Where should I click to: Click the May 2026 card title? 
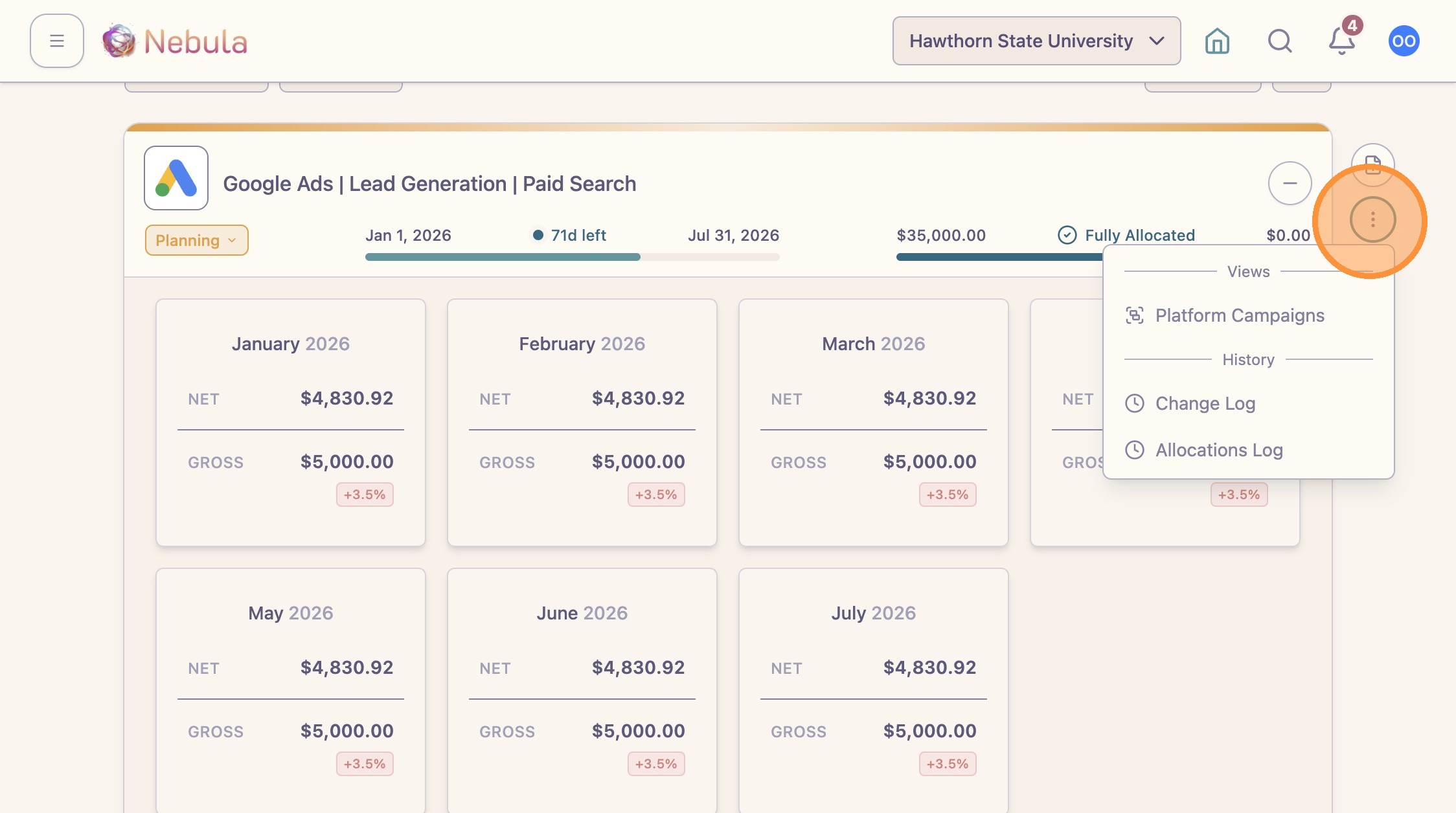(x=291, y=613)
